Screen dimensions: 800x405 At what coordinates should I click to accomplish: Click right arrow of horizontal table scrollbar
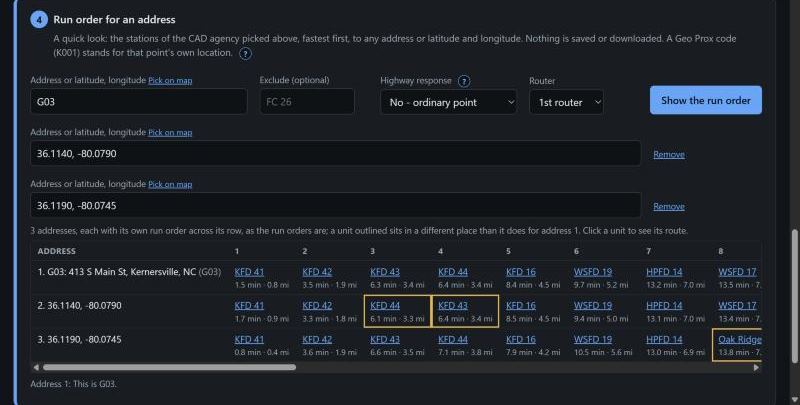[756, 367]
